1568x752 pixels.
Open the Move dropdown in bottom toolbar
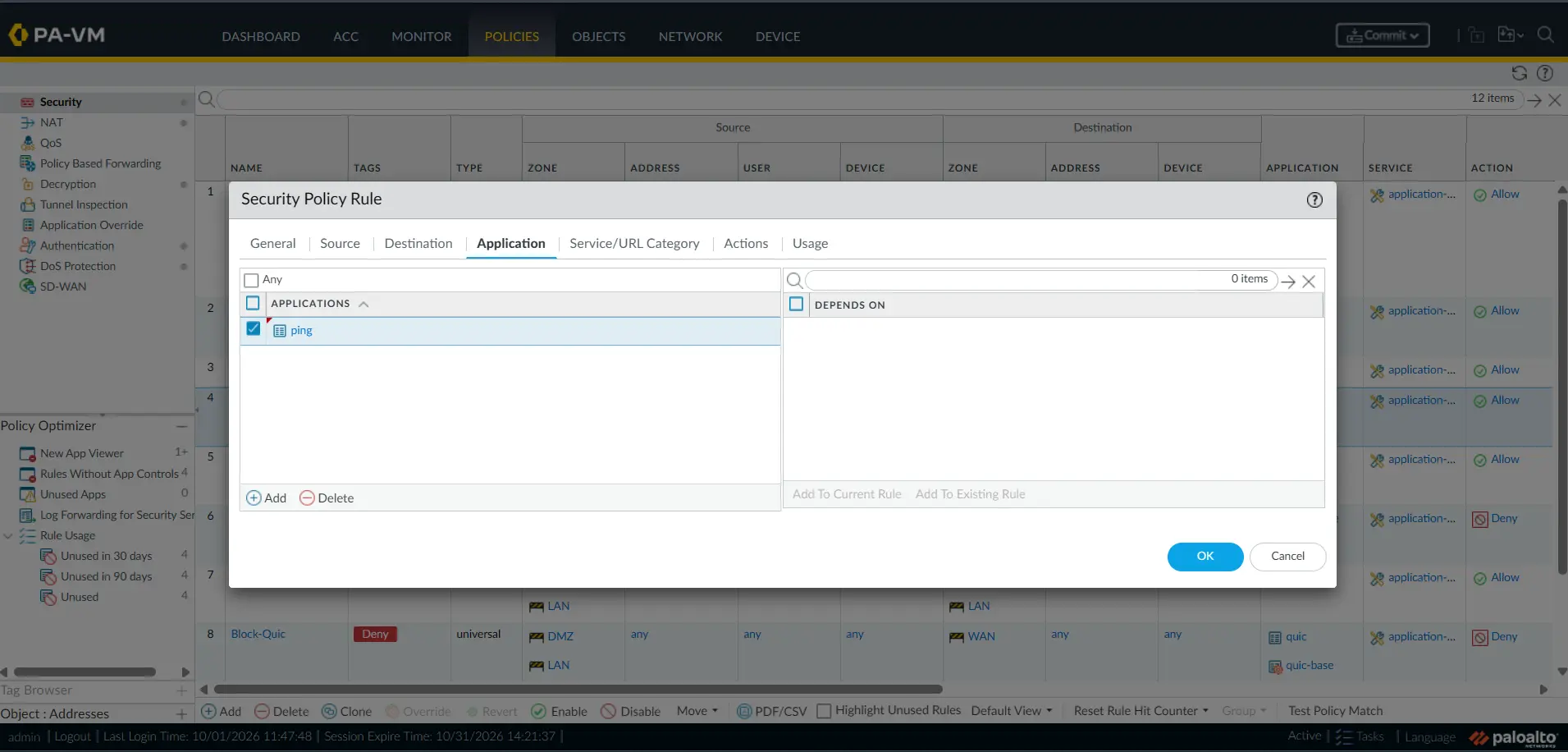(697, 711)
